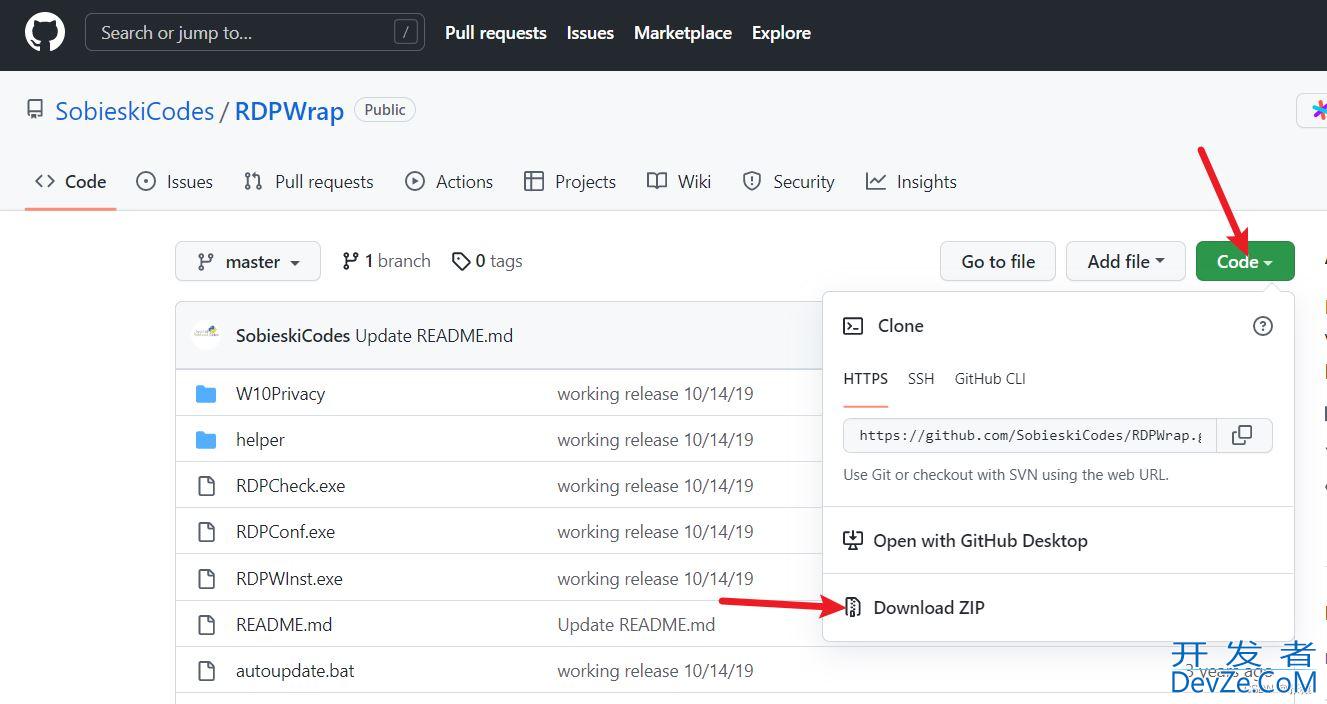Open the W10Privacy folder name link
Screen dimensions: 1327x704
tap(280, 394)
